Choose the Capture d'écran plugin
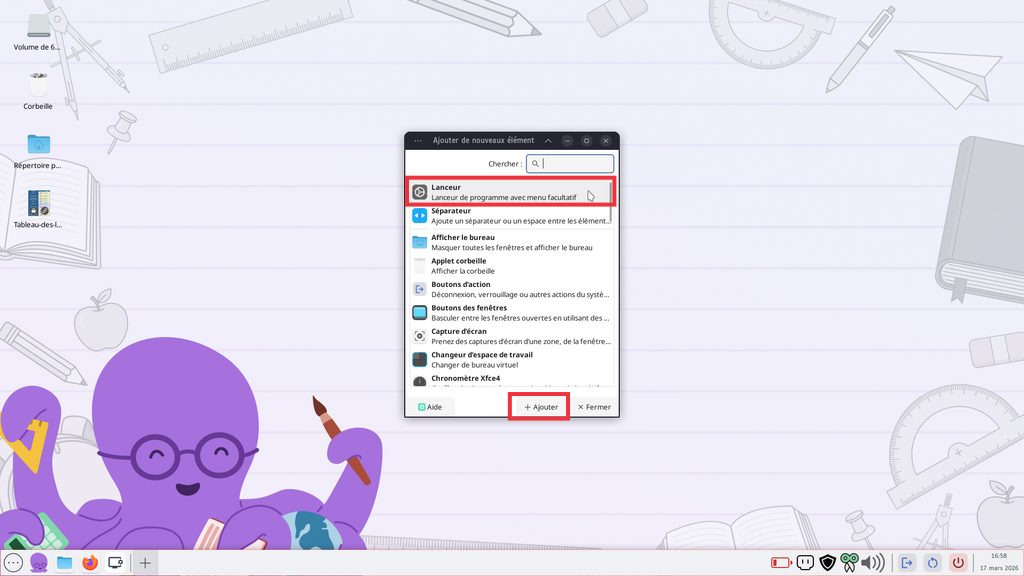Screen dimensions: 1024x576 pos(510,336)
